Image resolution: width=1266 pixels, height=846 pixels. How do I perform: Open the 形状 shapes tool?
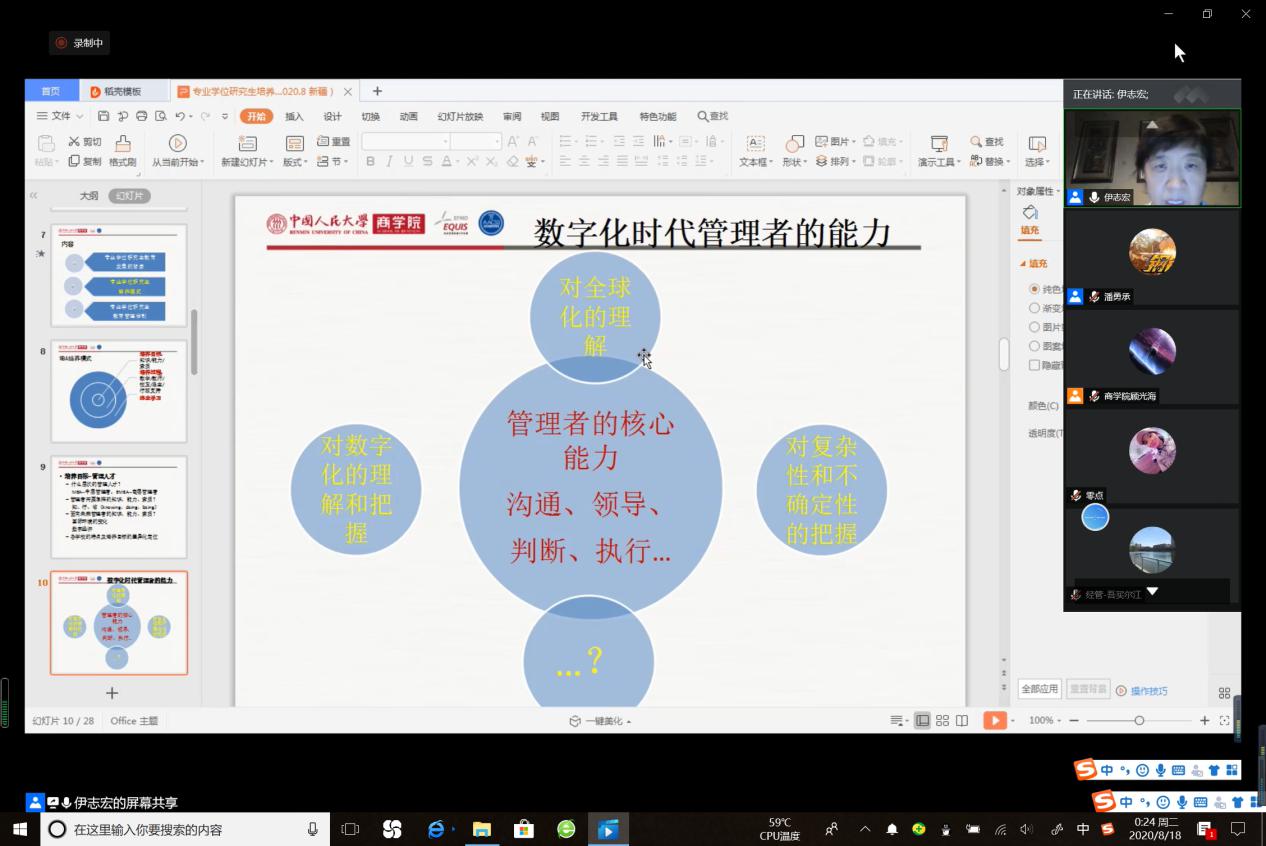(x=794, y=144)
